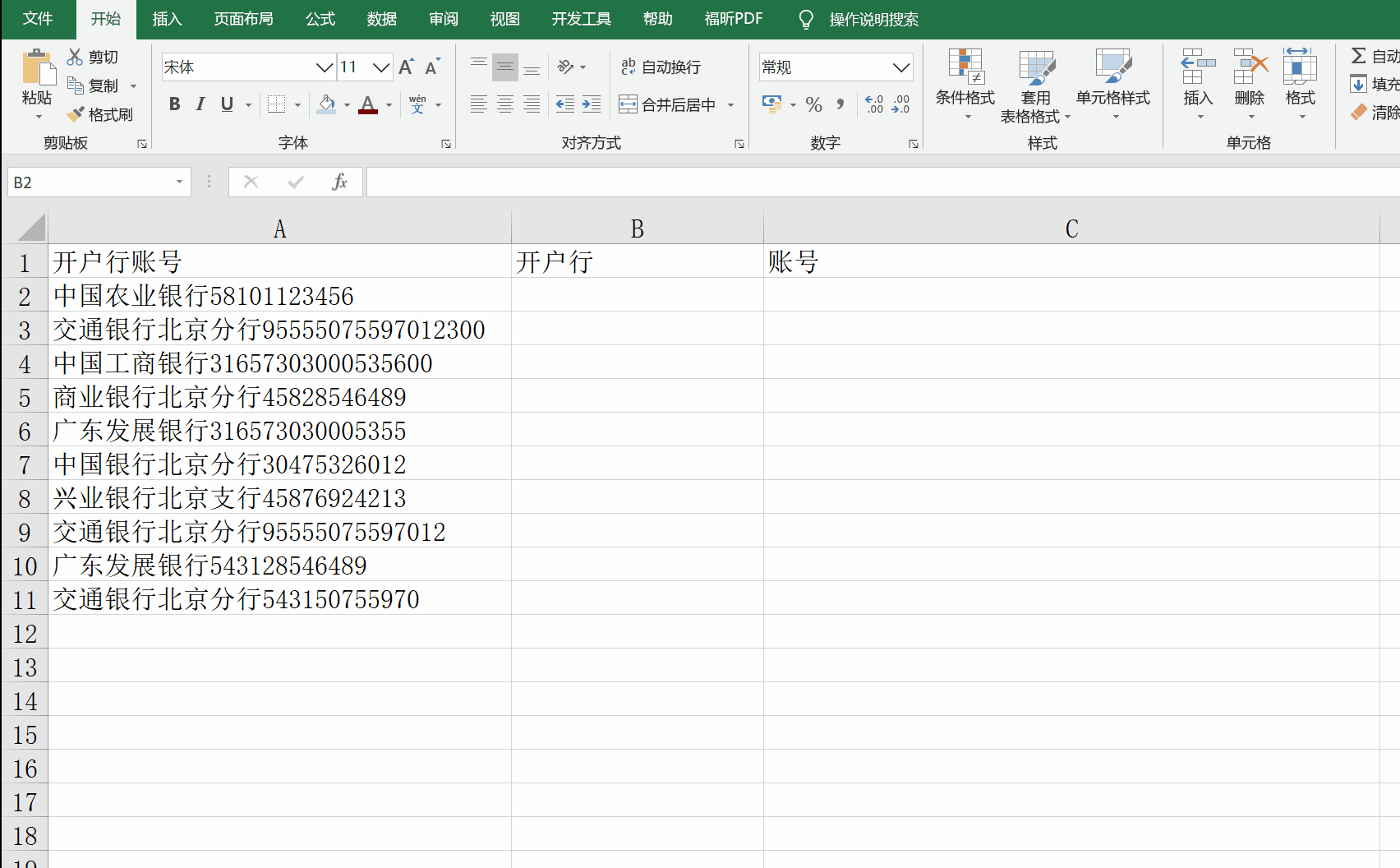Click the 合并后居中 merge button
1400x868 pixels.
667,104
